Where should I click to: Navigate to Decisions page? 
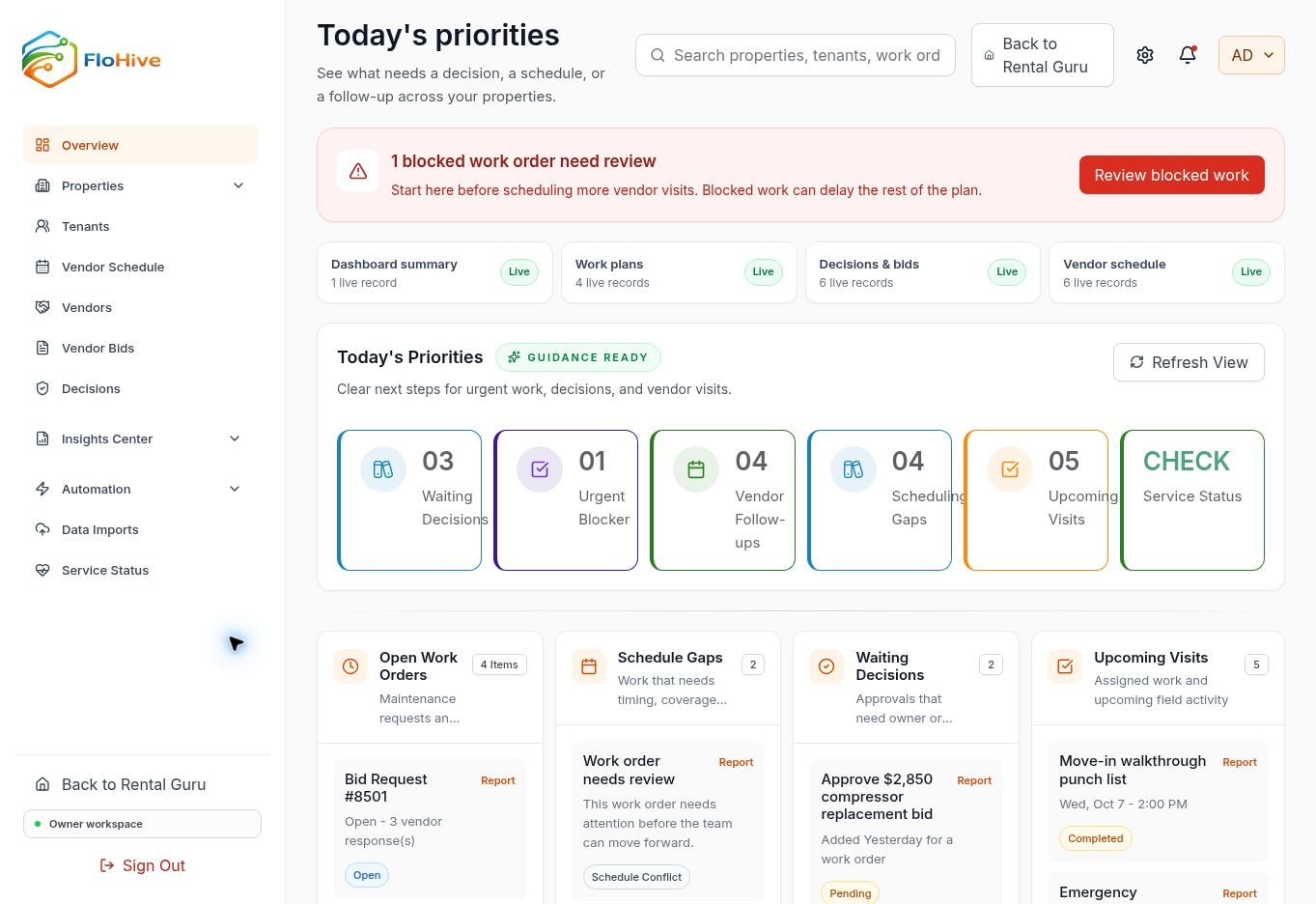[x=141, y=388]
